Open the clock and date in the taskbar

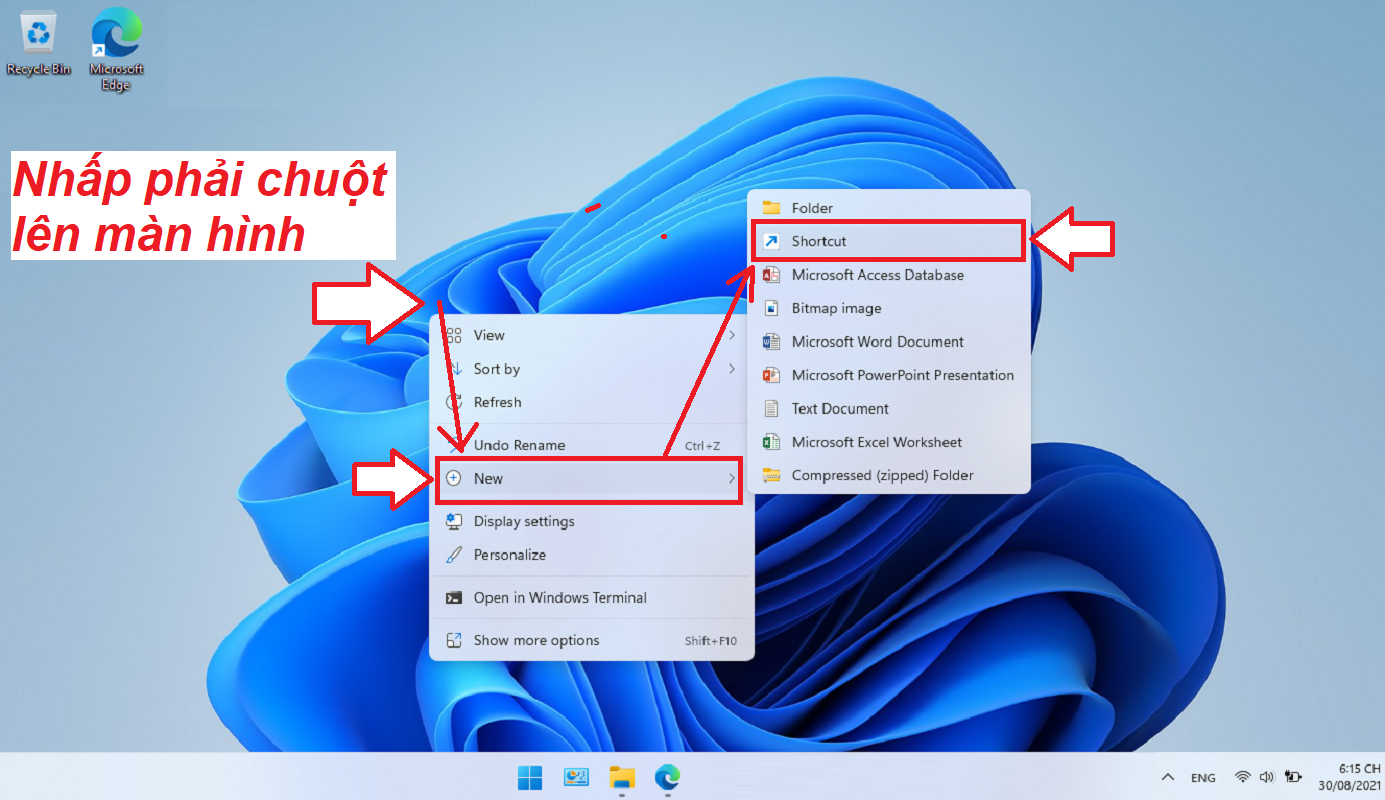(x=1349, y=777)
